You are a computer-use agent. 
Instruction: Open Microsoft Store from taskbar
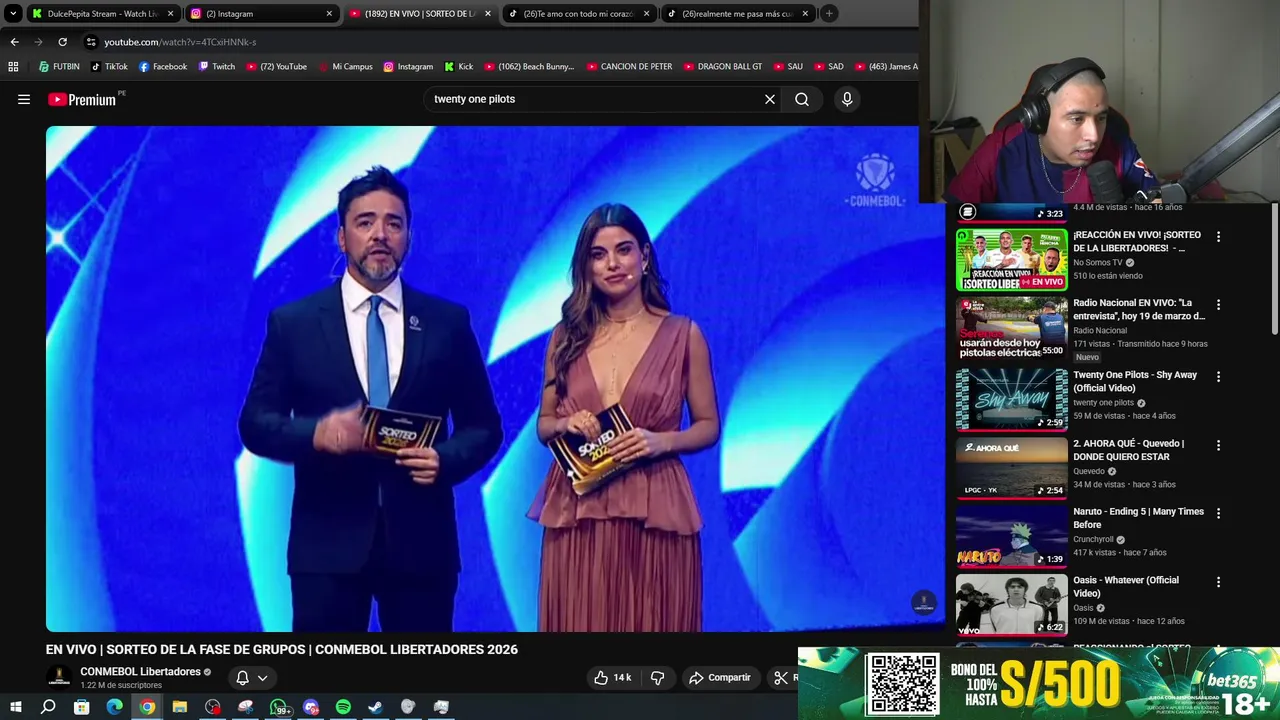[x=81, y=707]
